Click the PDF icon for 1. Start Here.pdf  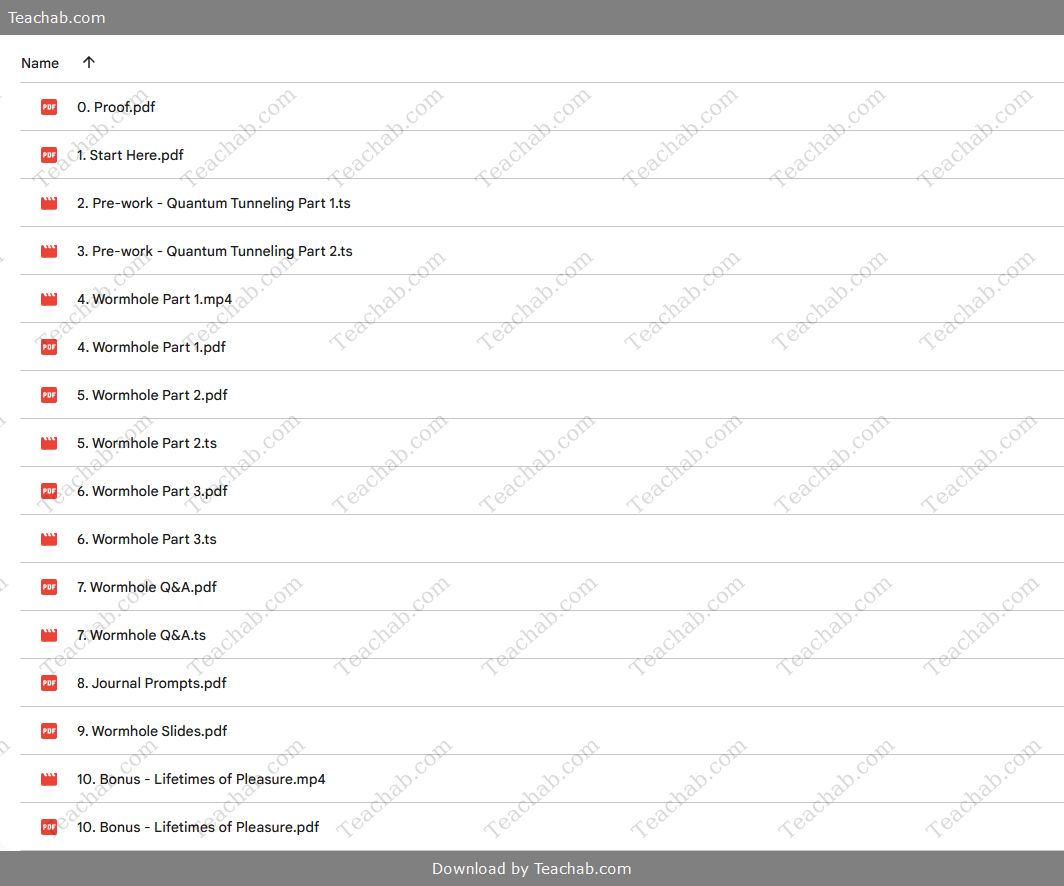[x=49, y=155]
